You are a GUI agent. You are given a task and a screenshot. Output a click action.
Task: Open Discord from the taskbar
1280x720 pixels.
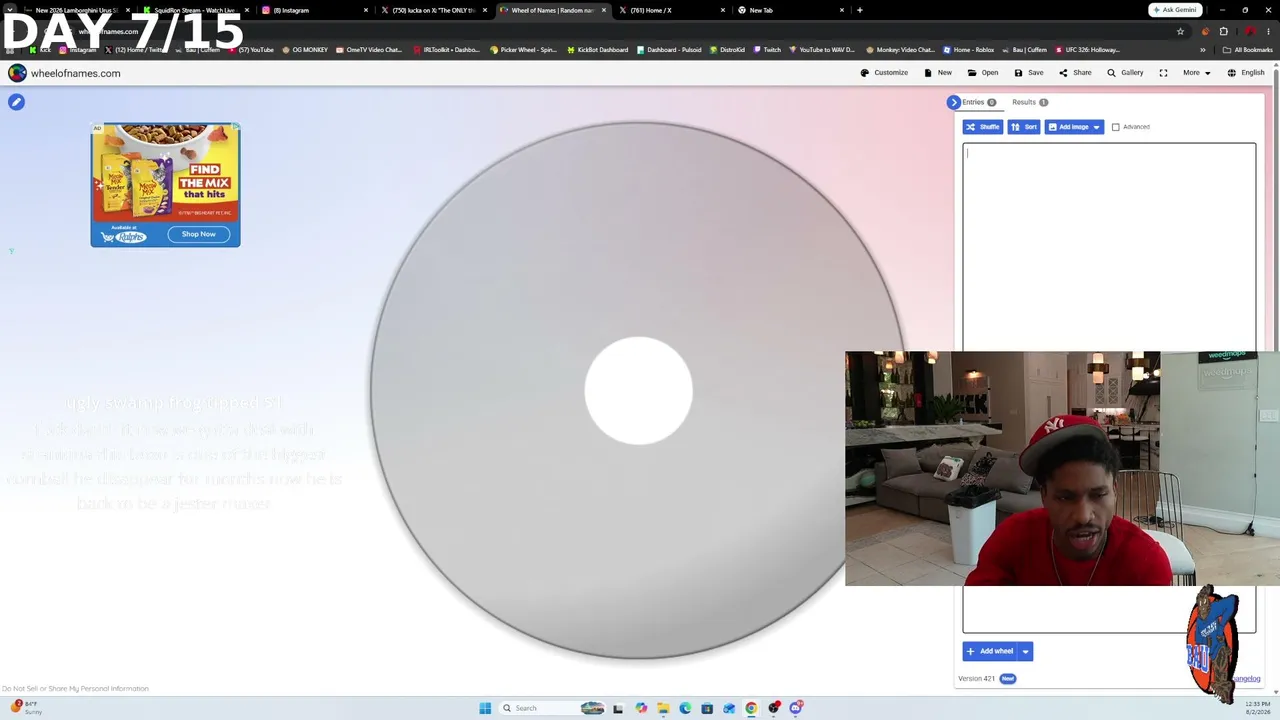coord(796,708)
